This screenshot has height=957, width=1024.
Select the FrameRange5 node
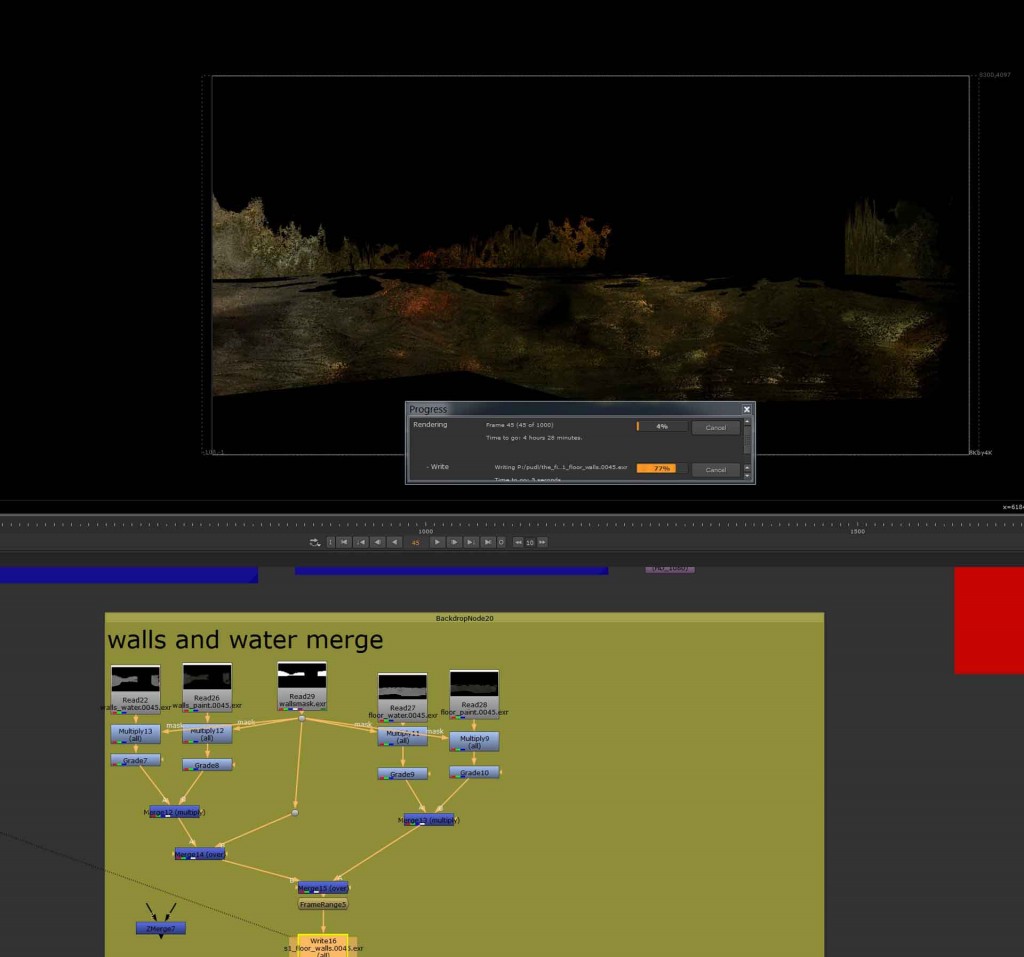(x=323, y=905)
